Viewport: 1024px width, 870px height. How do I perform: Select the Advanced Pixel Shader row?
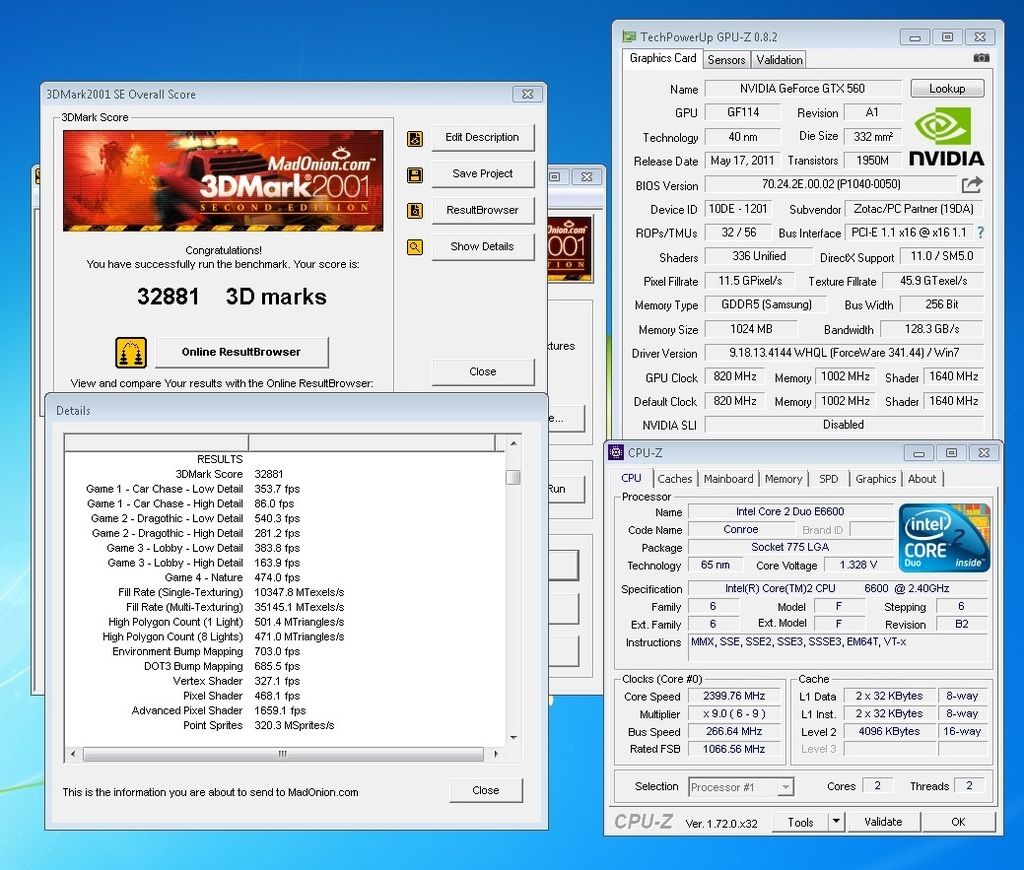point(219,711)
